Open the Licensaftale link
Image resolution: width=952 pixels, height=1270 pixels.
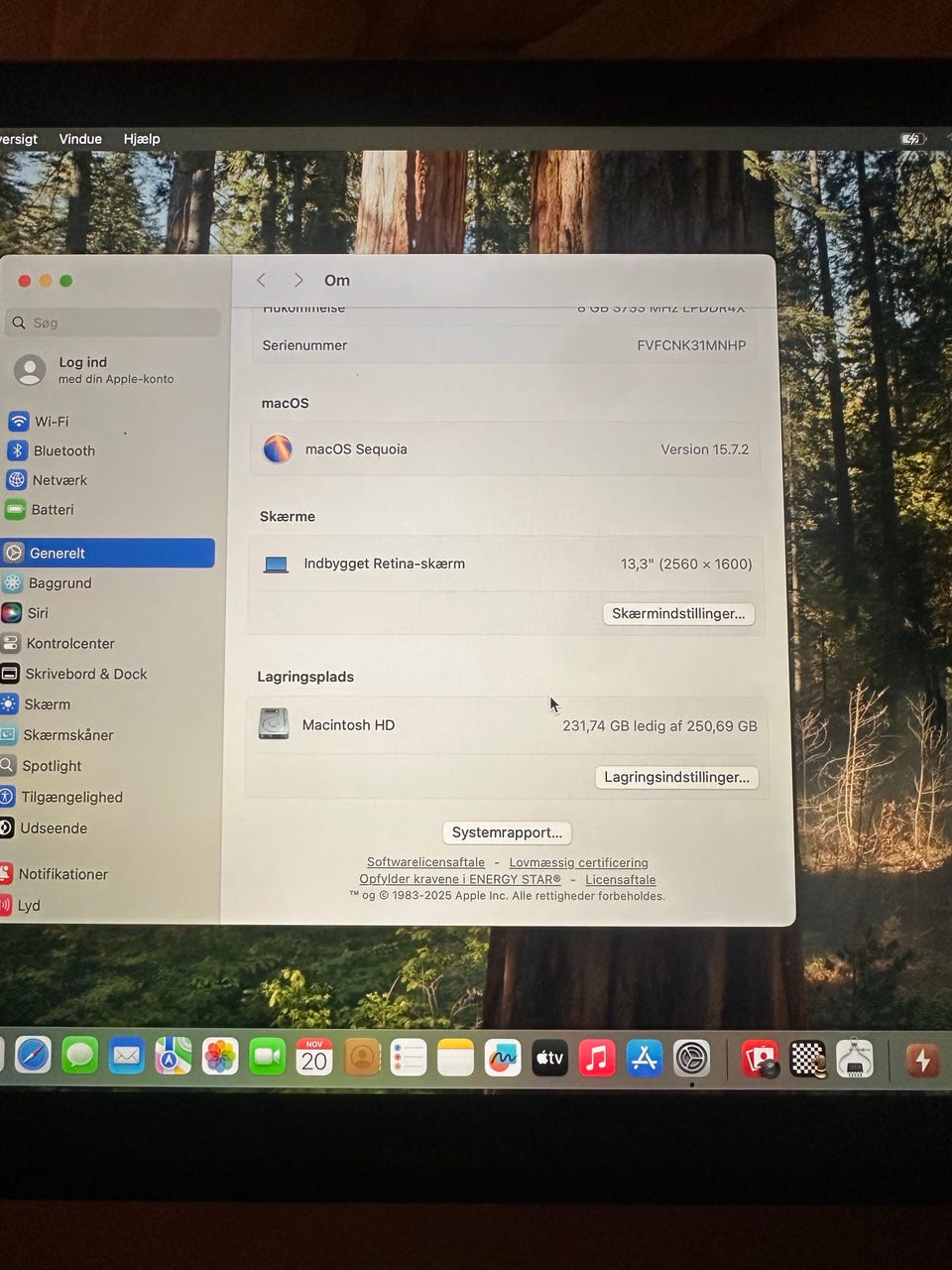[x=621, y=879]
